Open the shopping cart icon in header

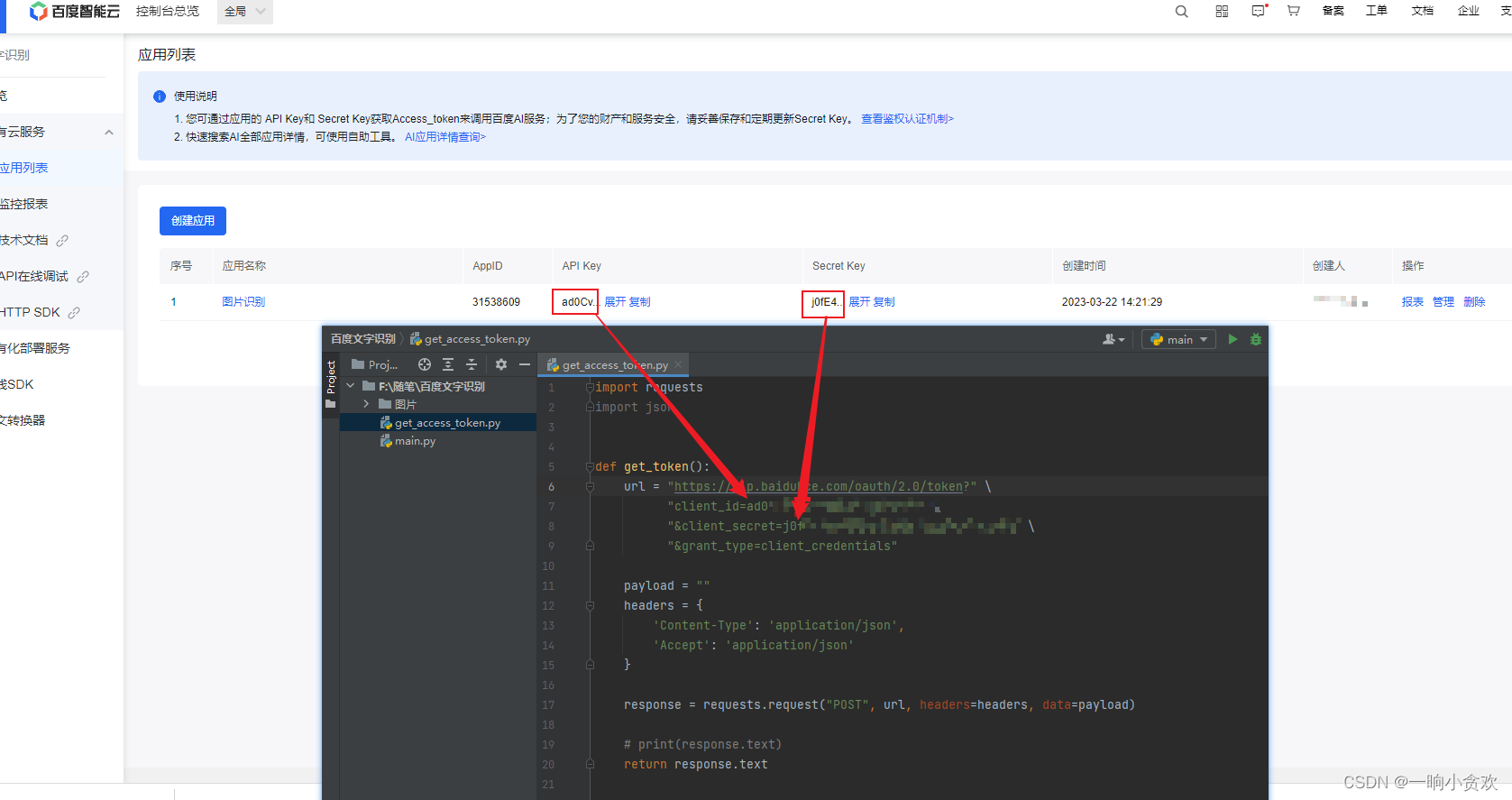pyautogui.click(x=1293, y=11)
